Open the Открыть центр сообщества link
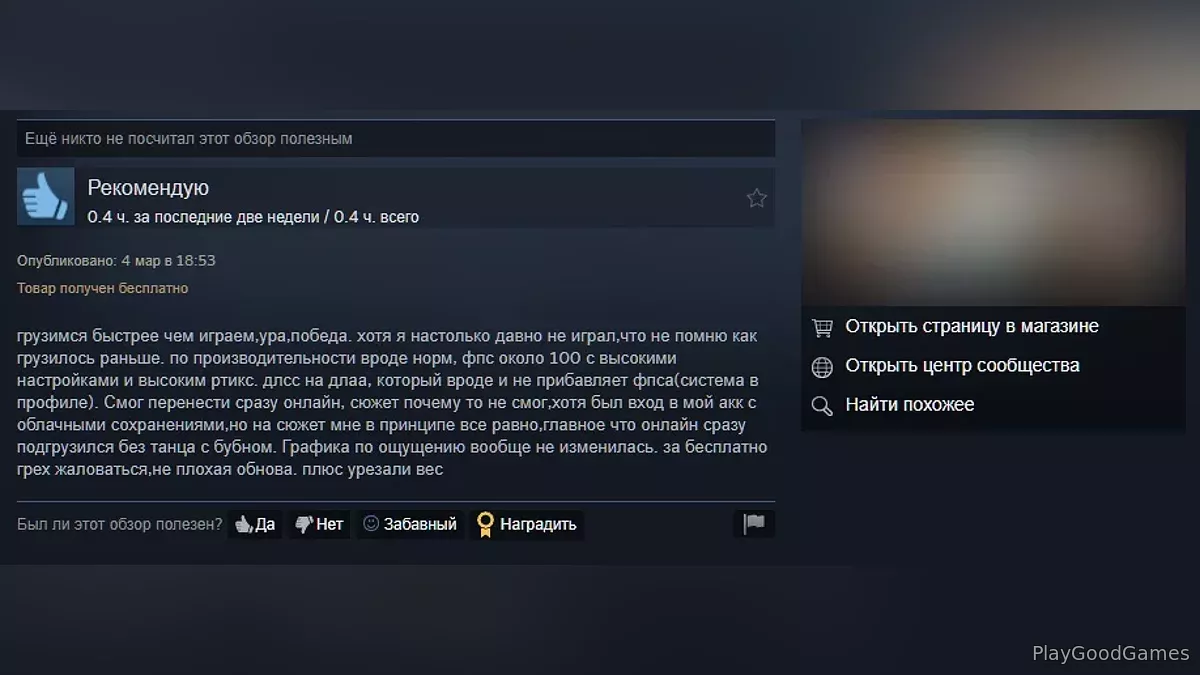 pos(962,365)
